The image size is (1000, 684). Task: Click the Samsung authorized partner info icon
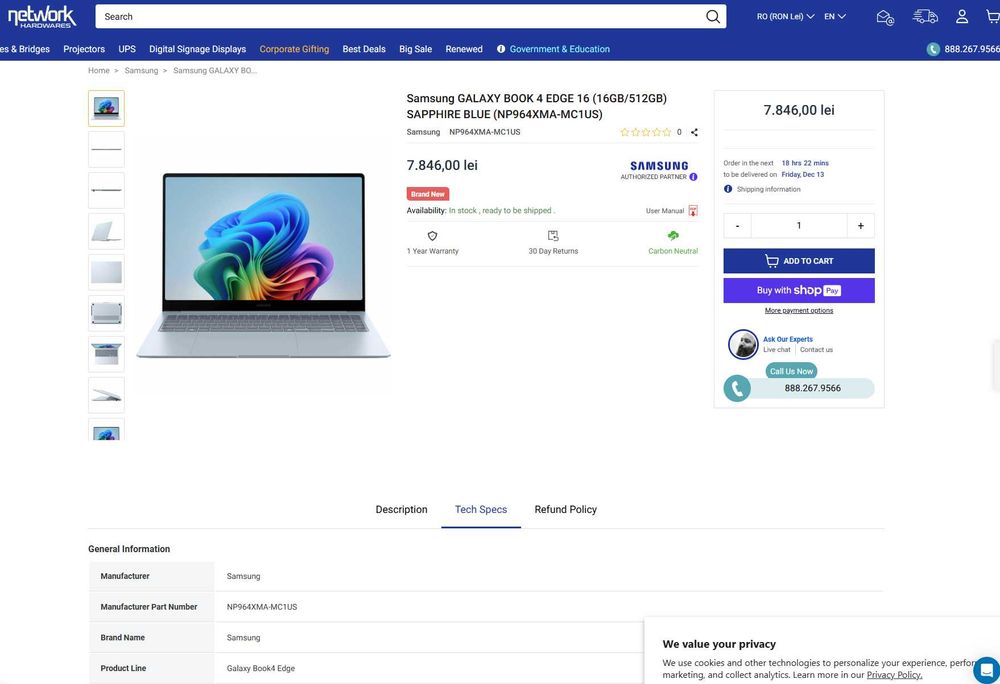click(x=693, y=177)
